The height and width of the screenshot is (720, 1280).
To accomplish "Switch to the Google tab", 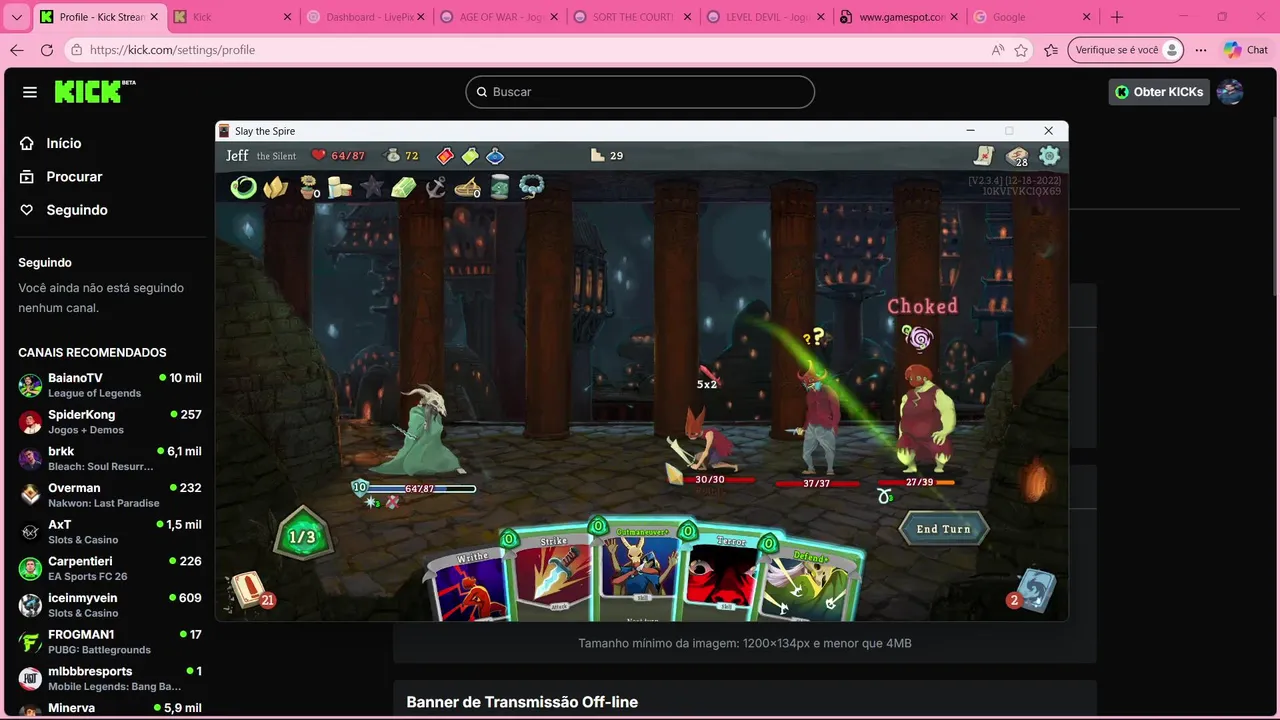I will pos(1033,17).
